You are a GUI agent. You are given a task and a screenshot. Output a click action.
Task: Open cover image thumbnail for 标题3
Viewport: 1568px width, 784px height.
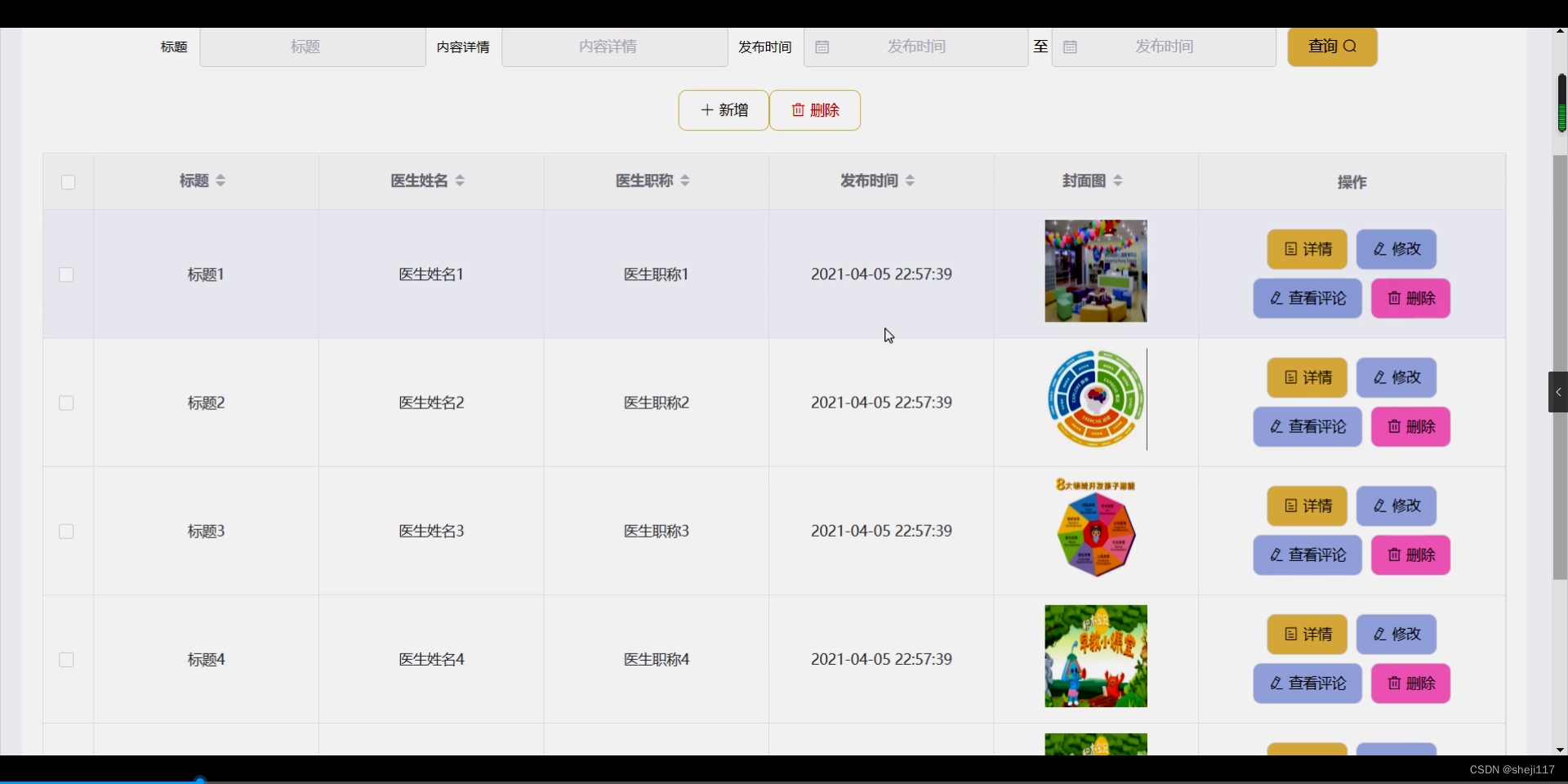click(x=1096, y=527)
